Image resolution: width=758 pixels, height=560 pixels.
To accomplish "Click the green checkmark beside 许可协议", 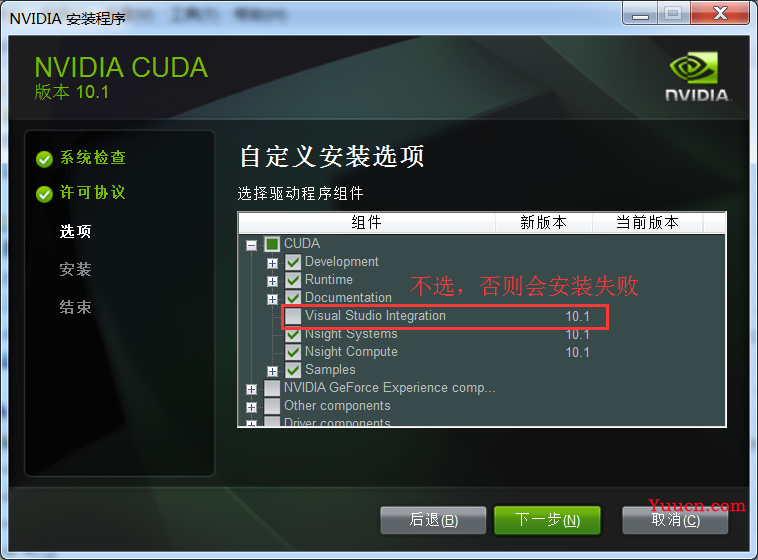I will pos(44,194).
